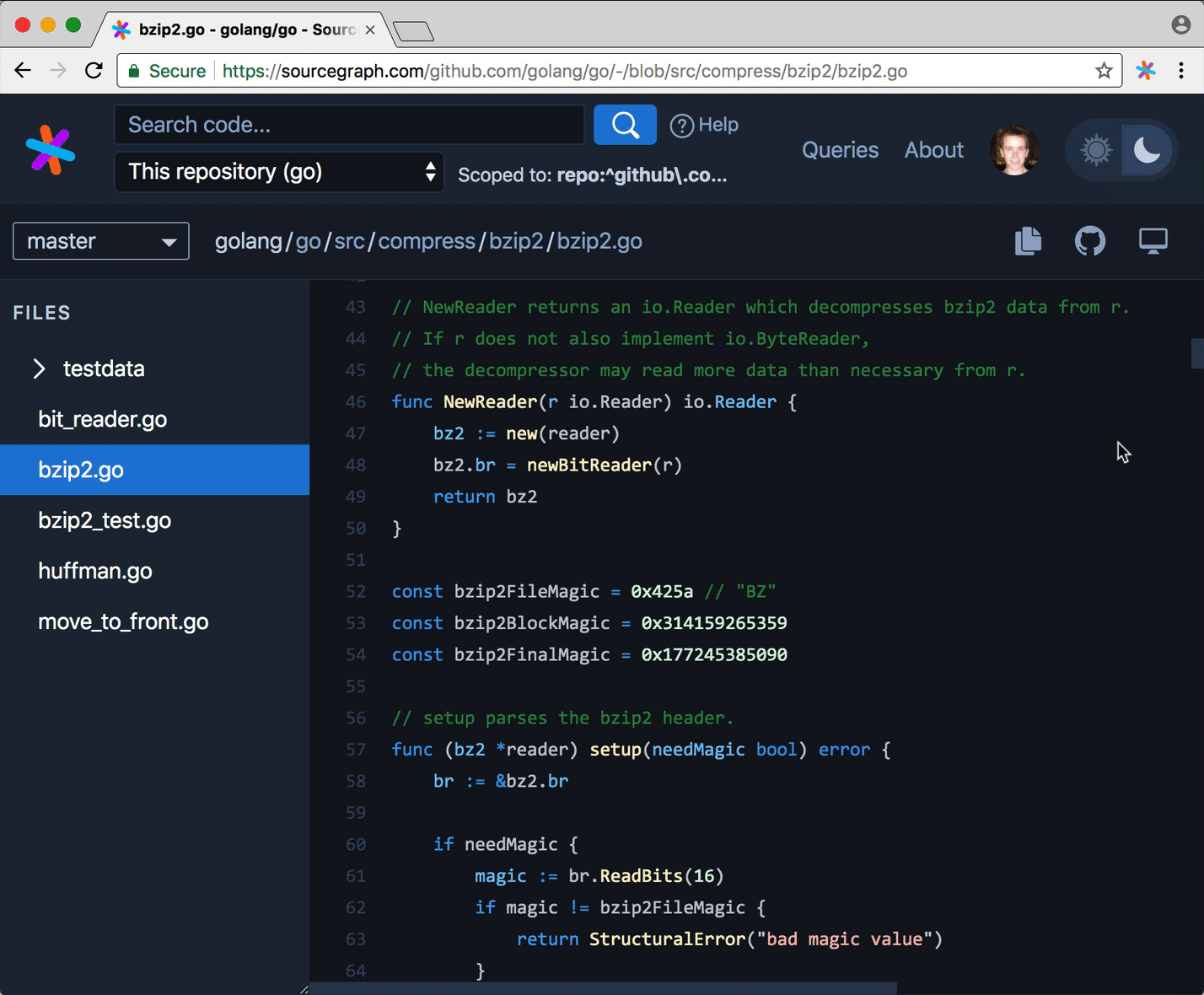Open the file on GitHub

click(x=1090, y=241)
